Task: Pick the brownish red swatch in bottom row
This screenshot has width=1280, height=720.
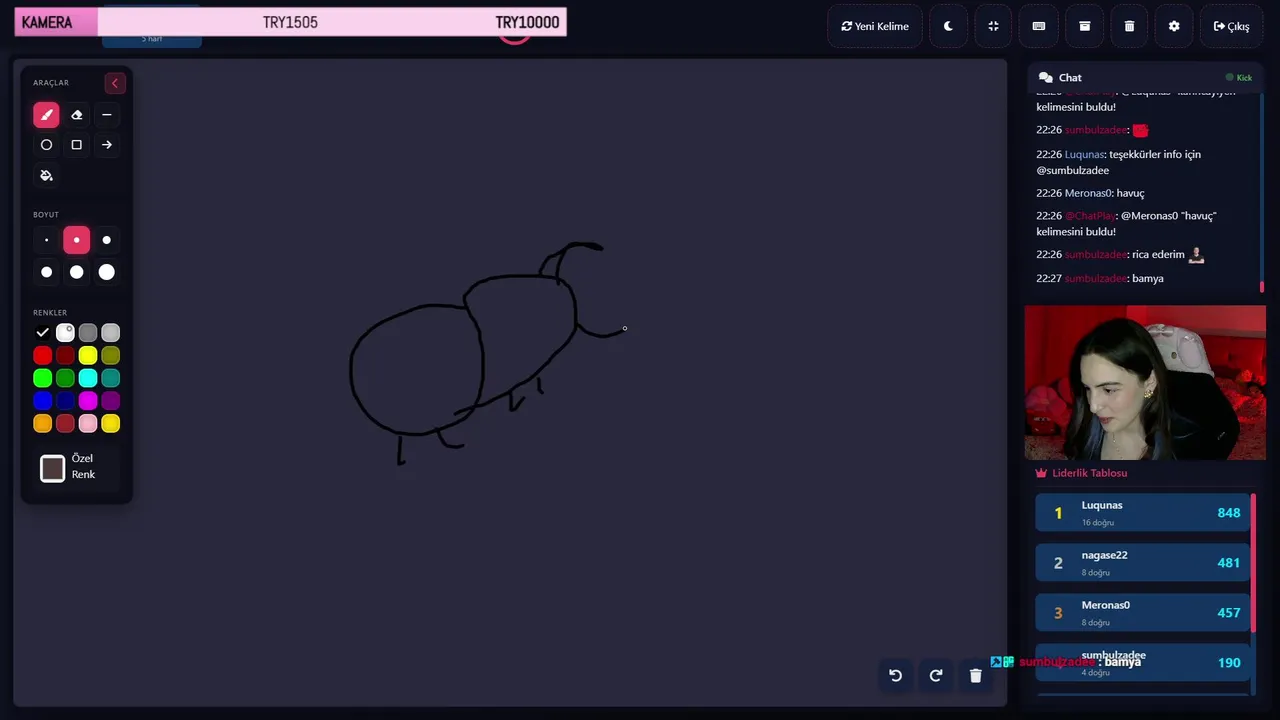Action: pyautogui.click(x=65, y=424)
